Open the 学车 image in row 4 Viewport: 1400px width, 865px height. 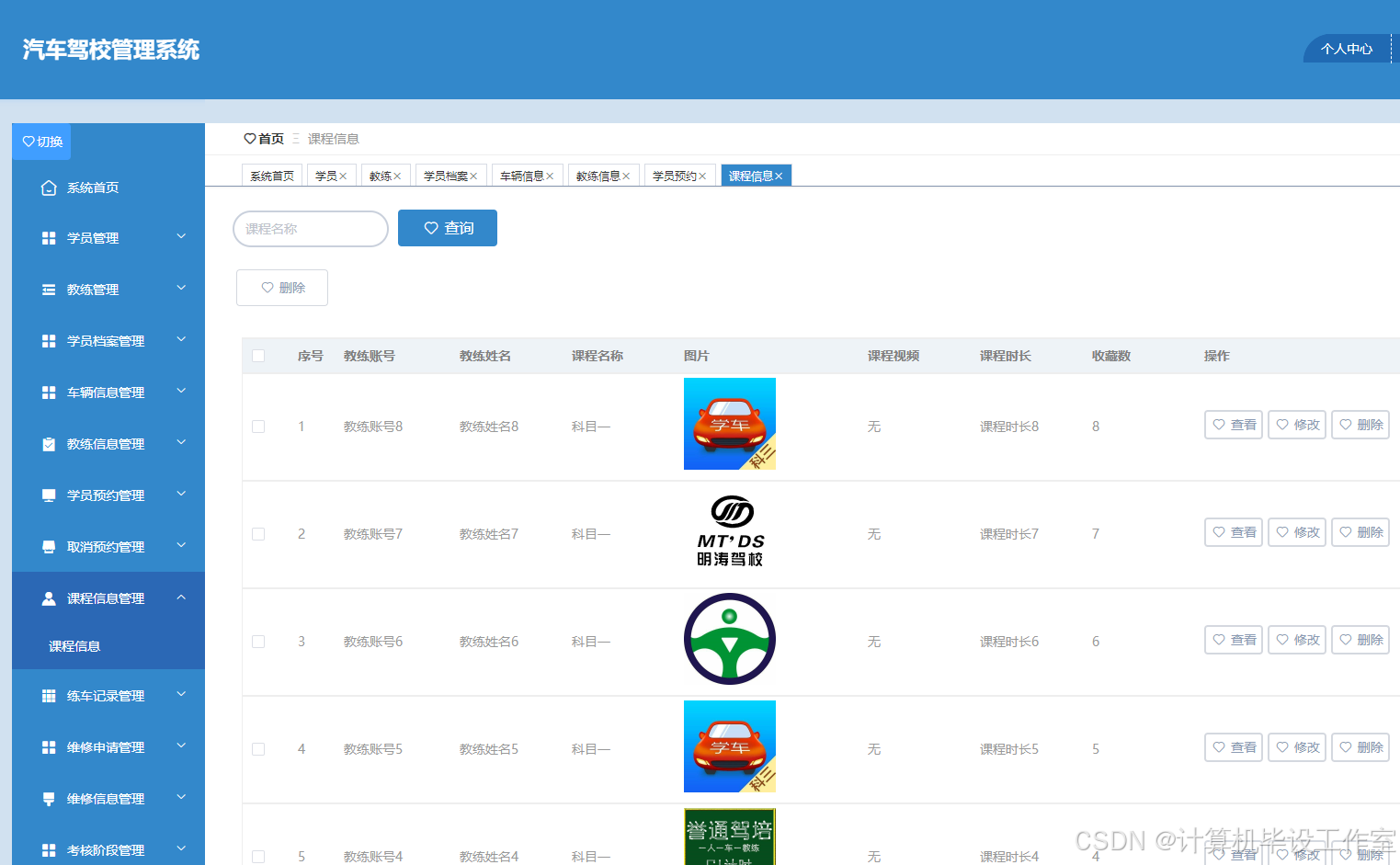pos(730,746)
